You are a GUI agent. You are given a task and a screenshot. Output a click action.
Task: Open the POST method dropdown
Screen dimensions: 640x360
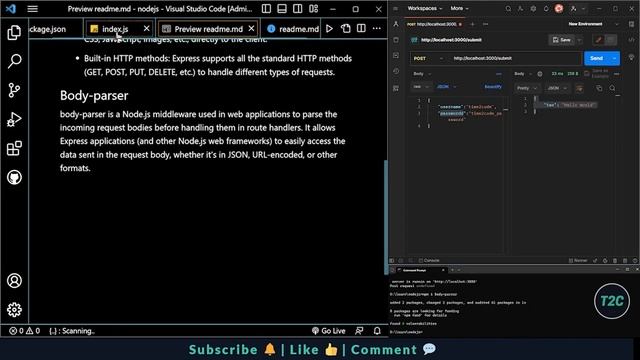pos(428,58)
